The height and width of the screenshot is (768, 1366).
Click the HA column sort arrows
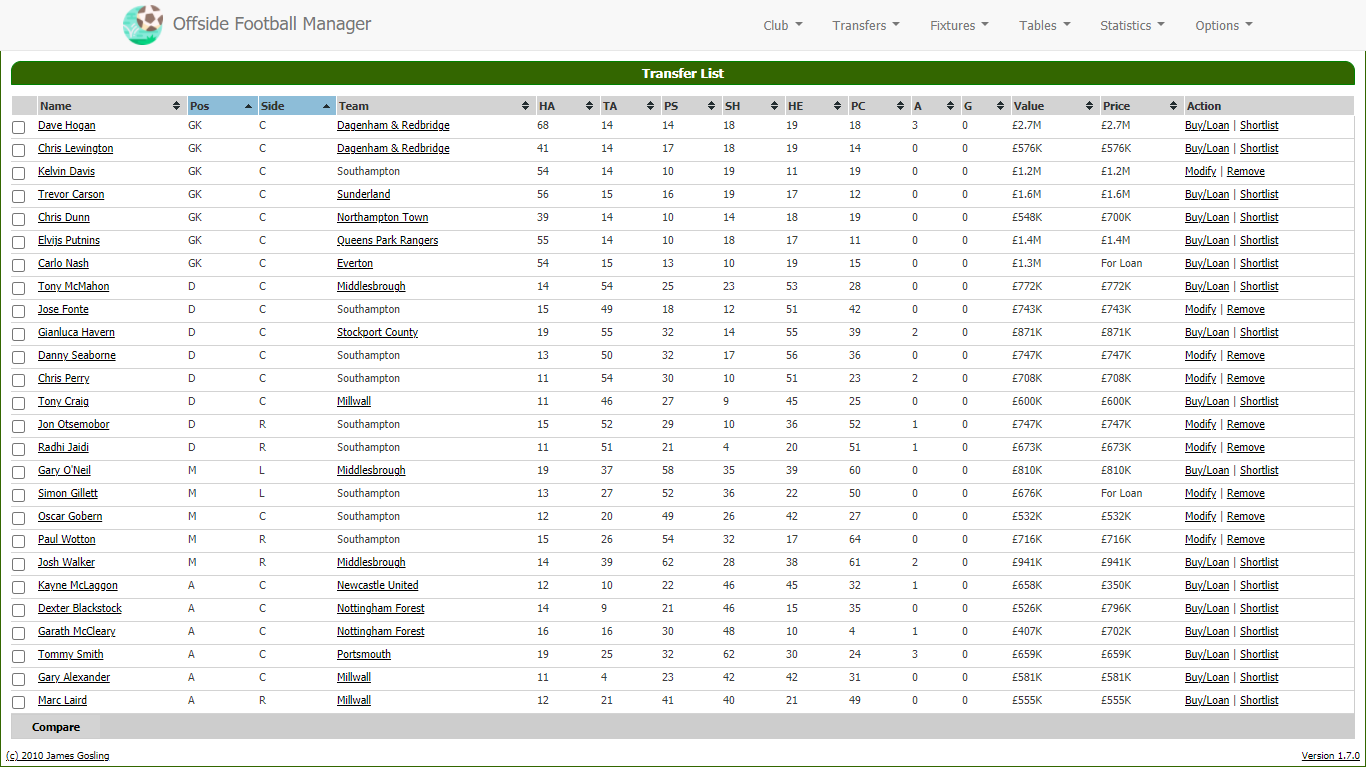588,106
